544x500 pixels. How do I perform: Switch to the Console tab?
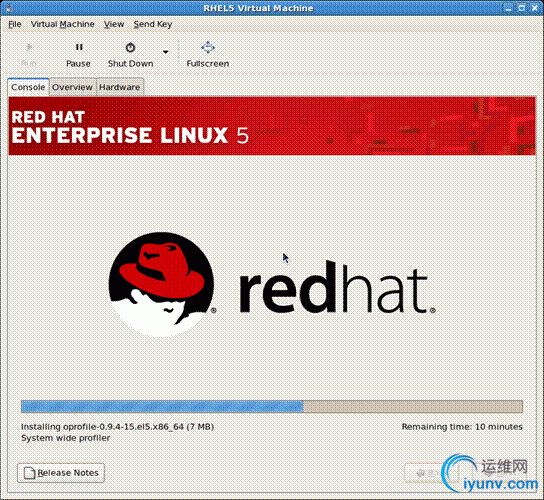coord(28,87)
